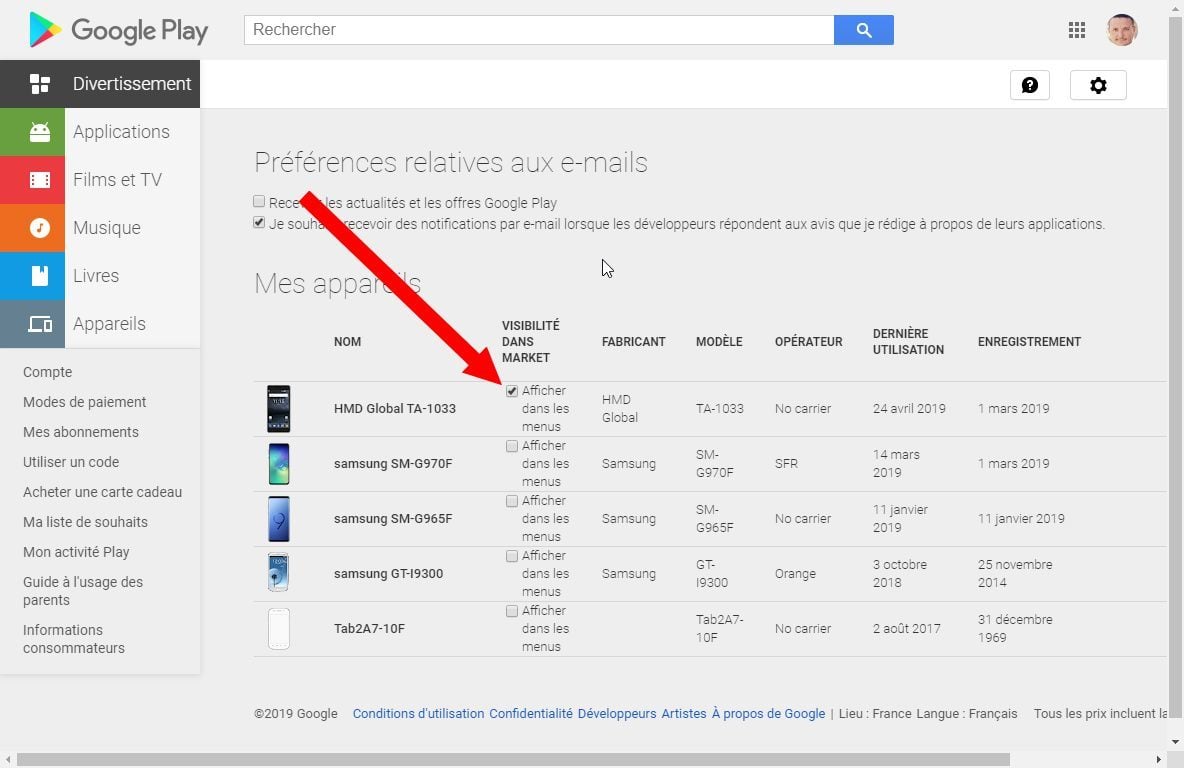This screenshot has width=1184, height=768.
Task: Click the Divertissement grid icon
Action: point(40,84)
